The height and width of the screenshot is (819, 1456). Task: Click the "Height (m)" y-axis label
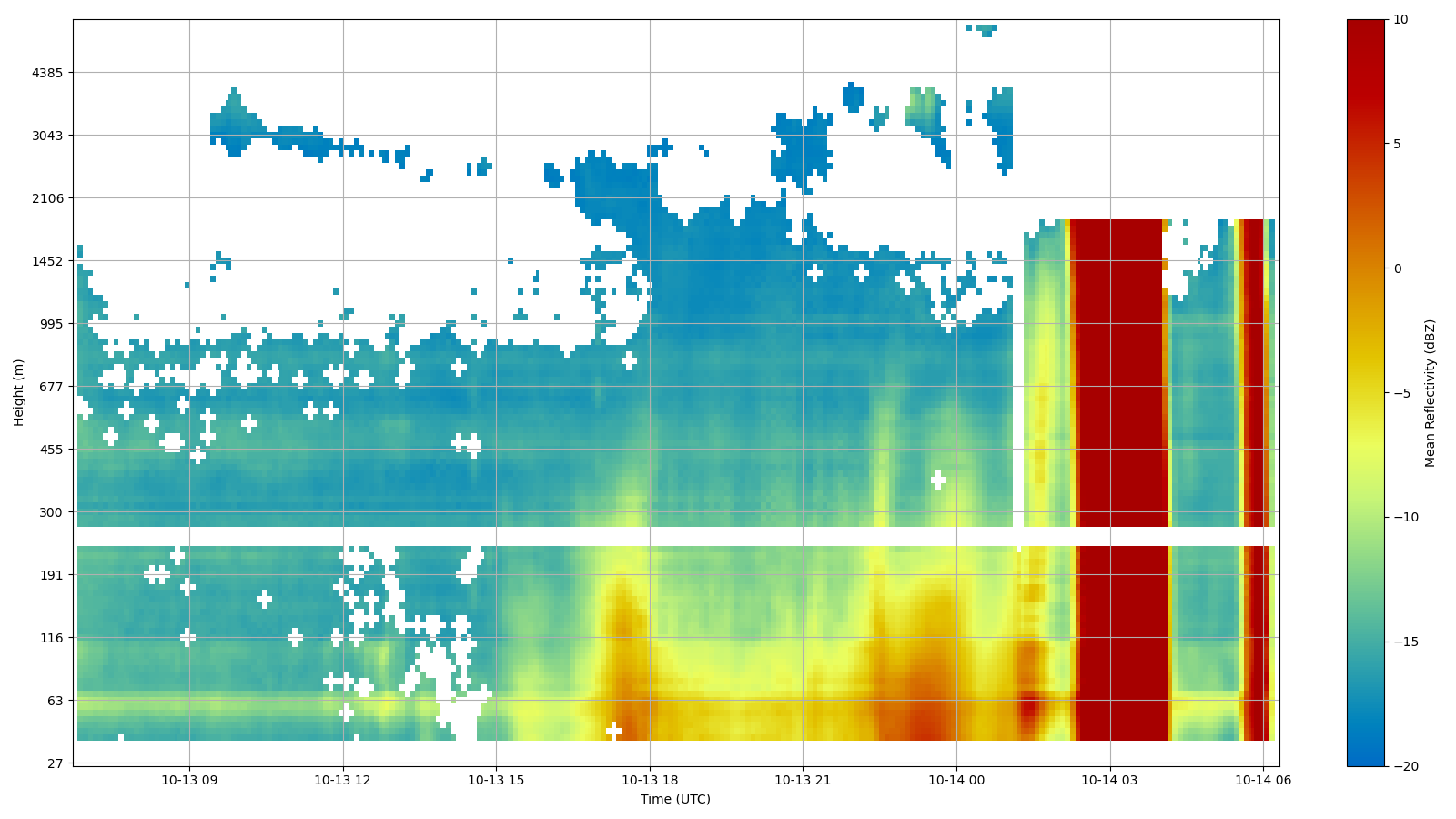point(18,392)
